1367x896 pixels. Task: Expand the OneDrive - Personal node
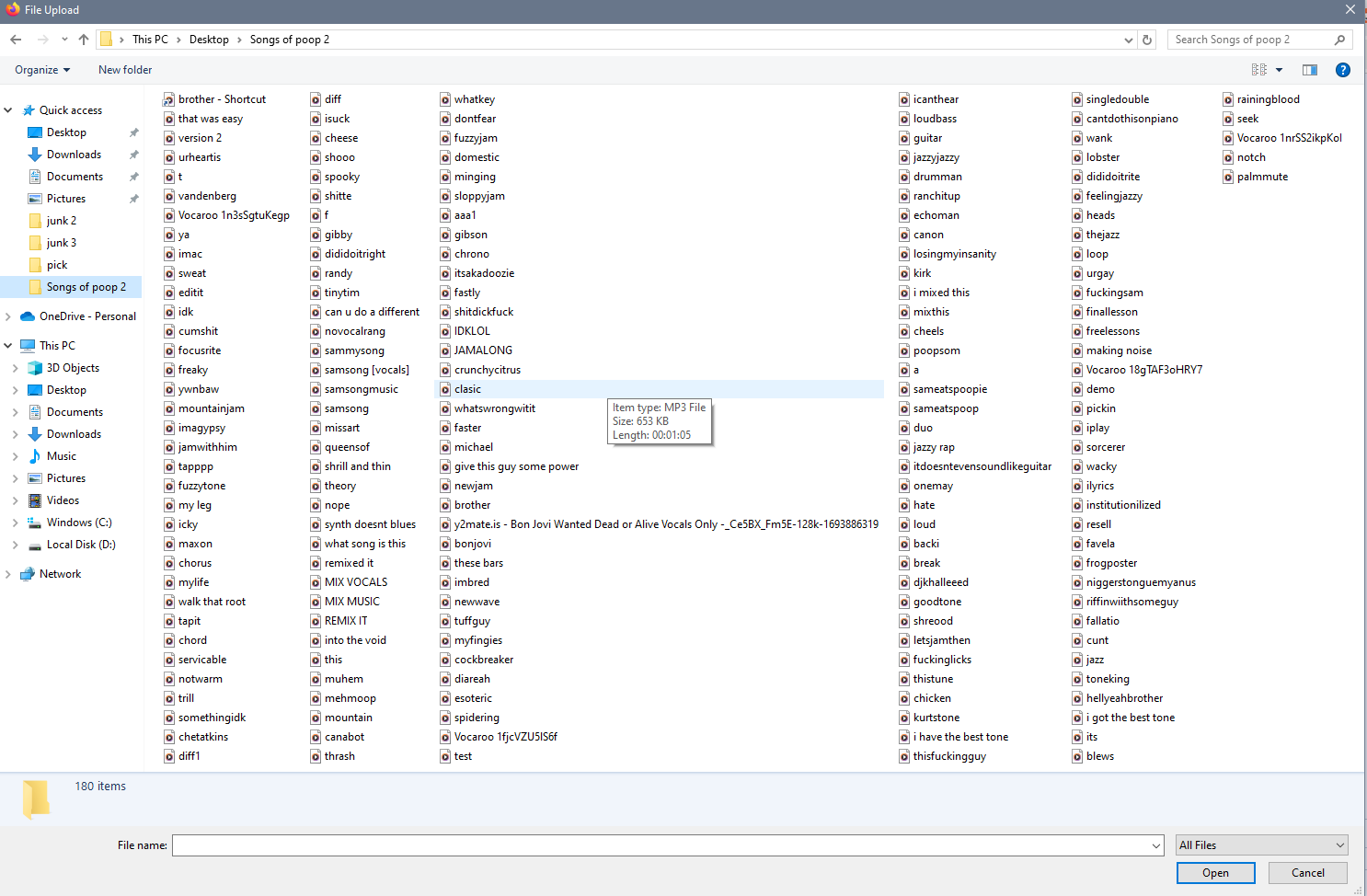tap(8, 316)
